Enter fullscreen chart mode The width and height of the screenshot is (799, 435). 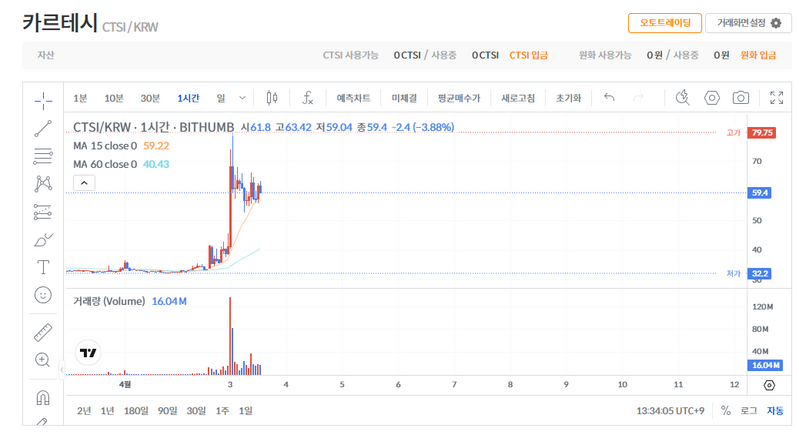(x=777, y=98)
